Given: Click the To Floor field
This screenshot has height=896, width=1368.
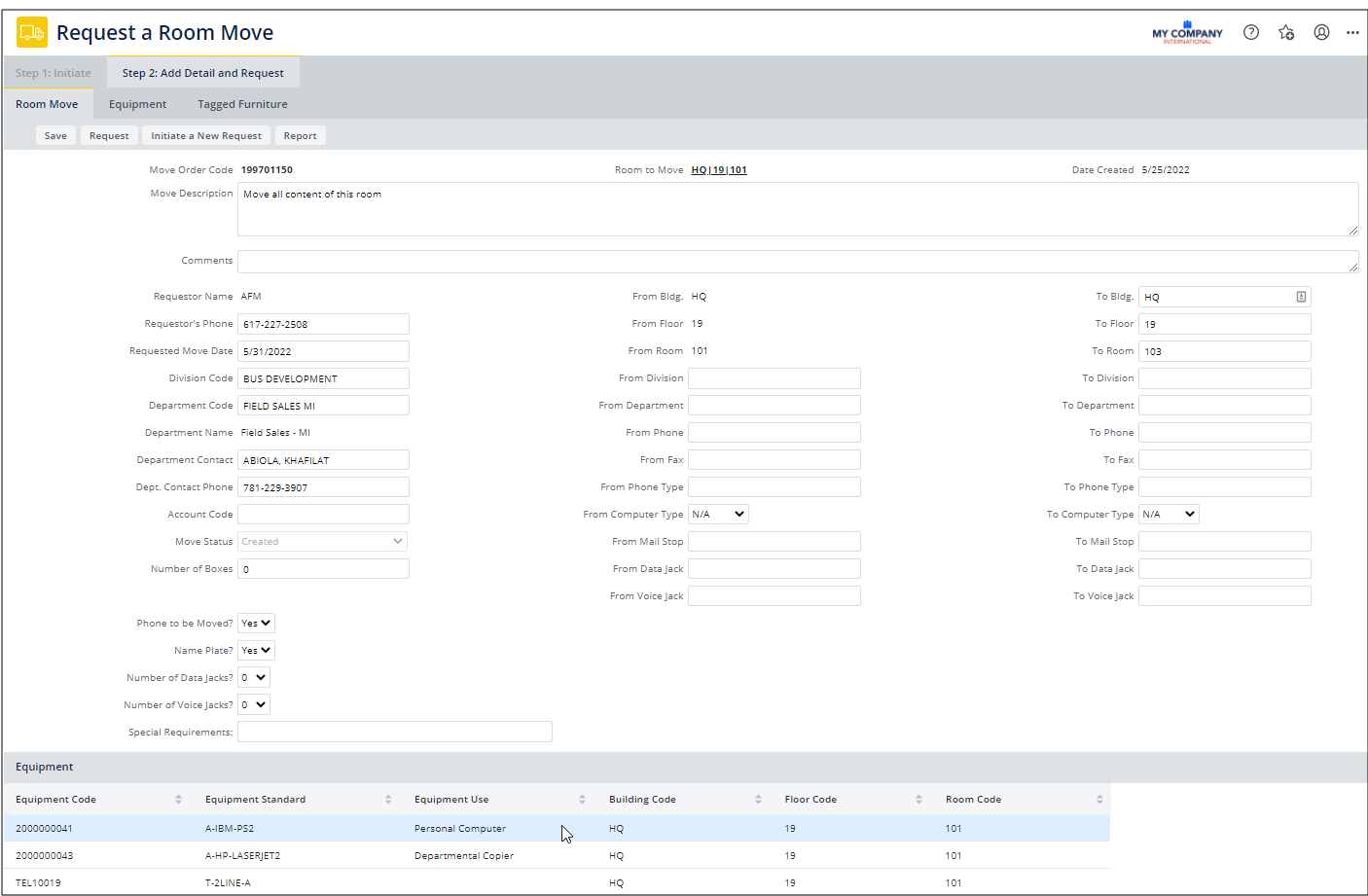Looking at the screenshot, I should pyautogui.click(x=1225, y=324).
